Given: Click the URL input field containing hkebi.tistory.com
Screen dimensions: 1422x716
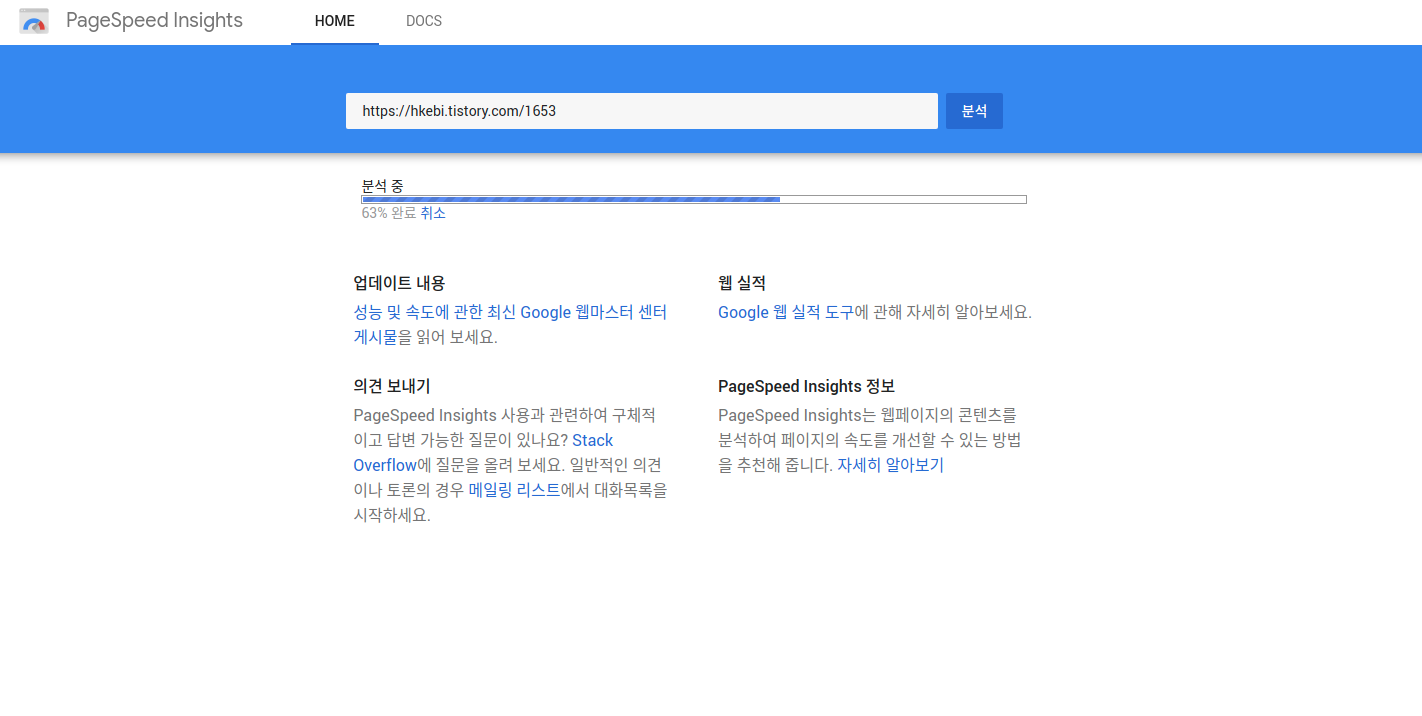Looking at the screenshot, I should 642,111.
